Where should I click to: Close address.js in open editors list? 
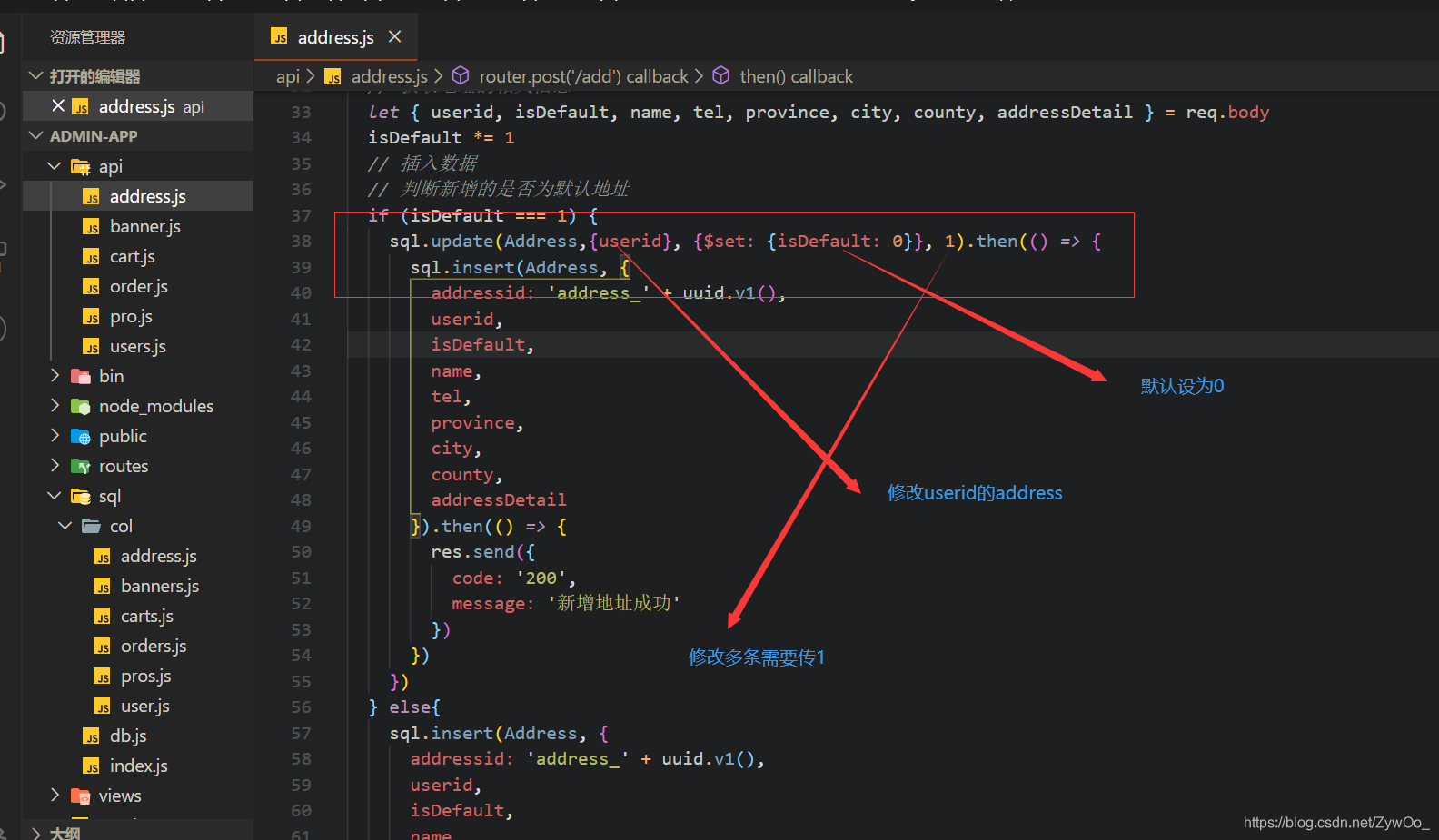58,106
